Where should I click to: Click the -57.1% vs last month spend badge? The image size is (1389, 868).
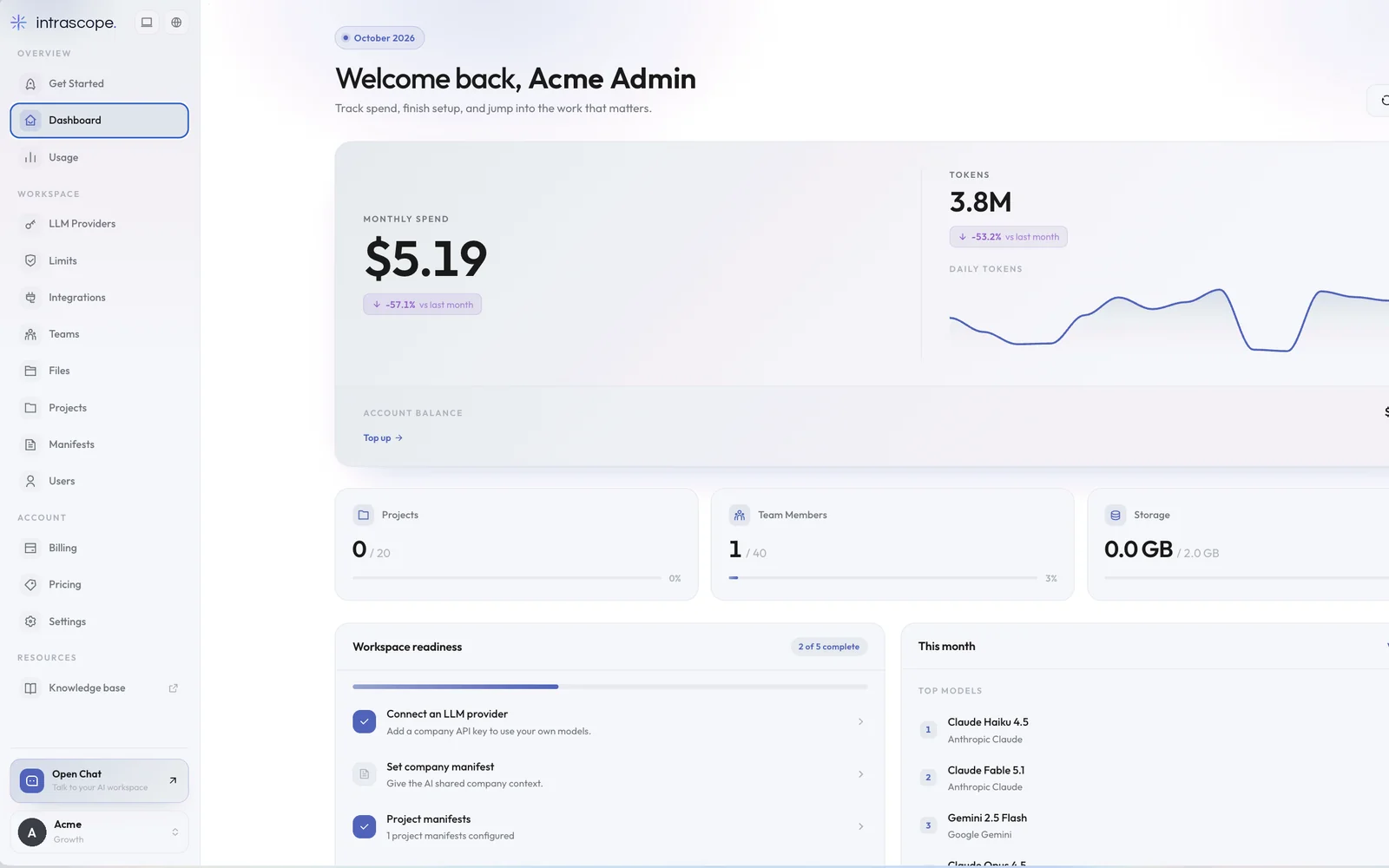coord(422,305)
